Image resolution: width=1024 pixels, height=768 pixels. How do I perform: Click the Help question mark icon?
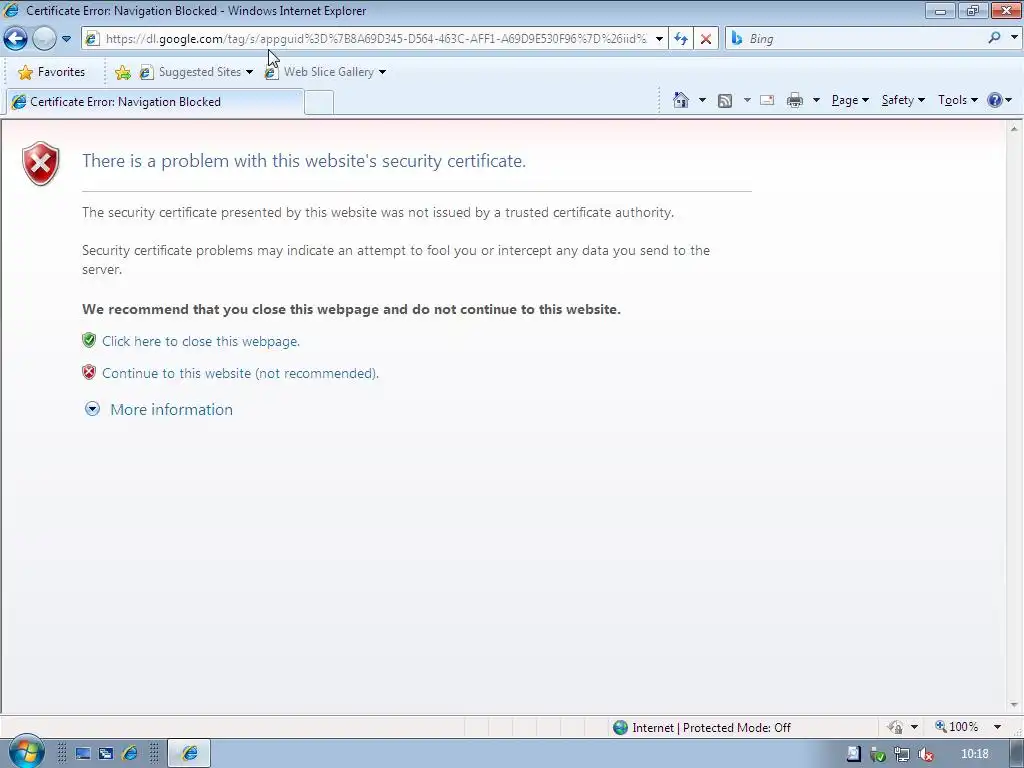[995, 100]
